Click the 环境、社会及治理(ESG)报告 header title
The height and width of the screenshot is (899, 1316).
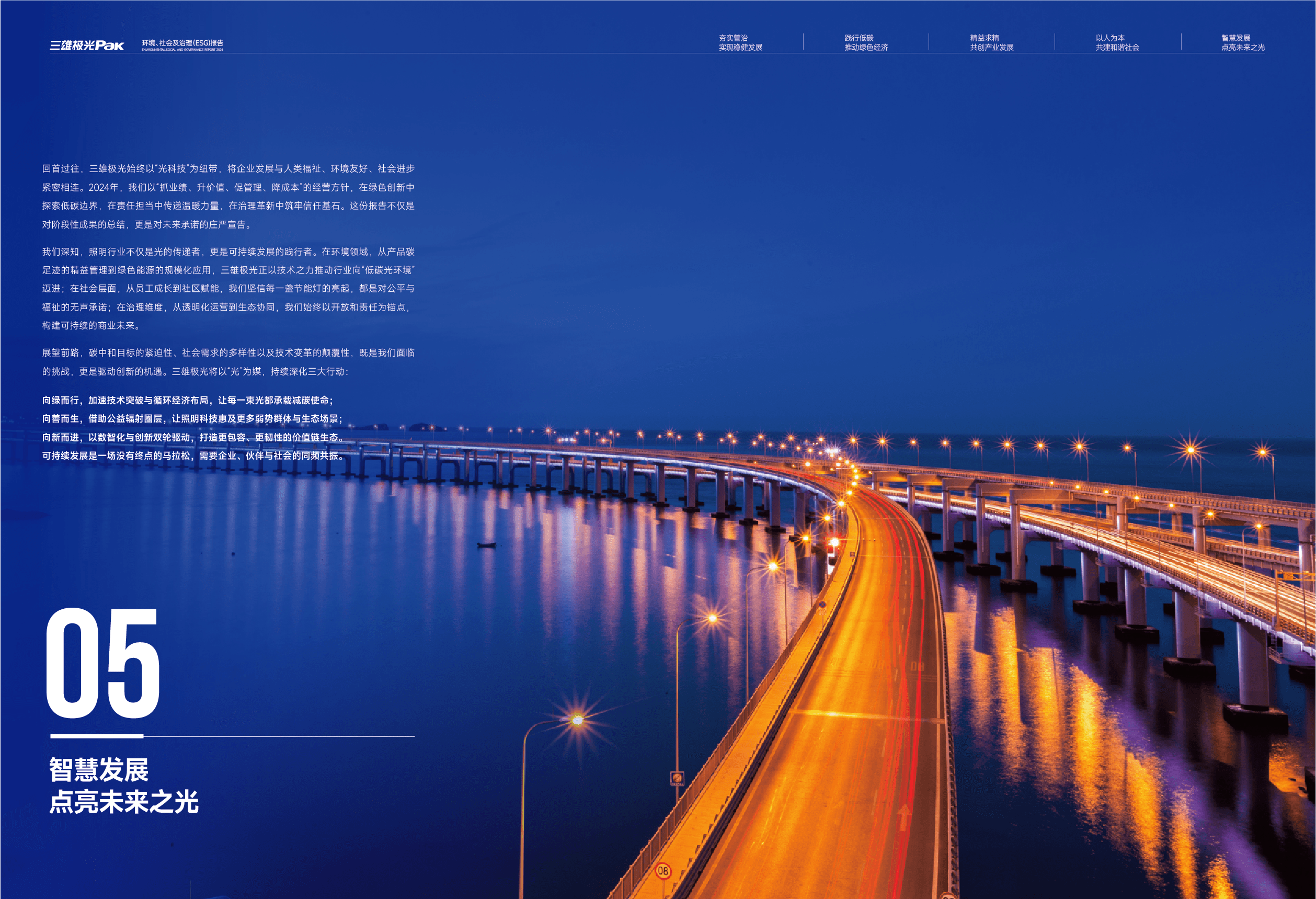pos(182,43)
